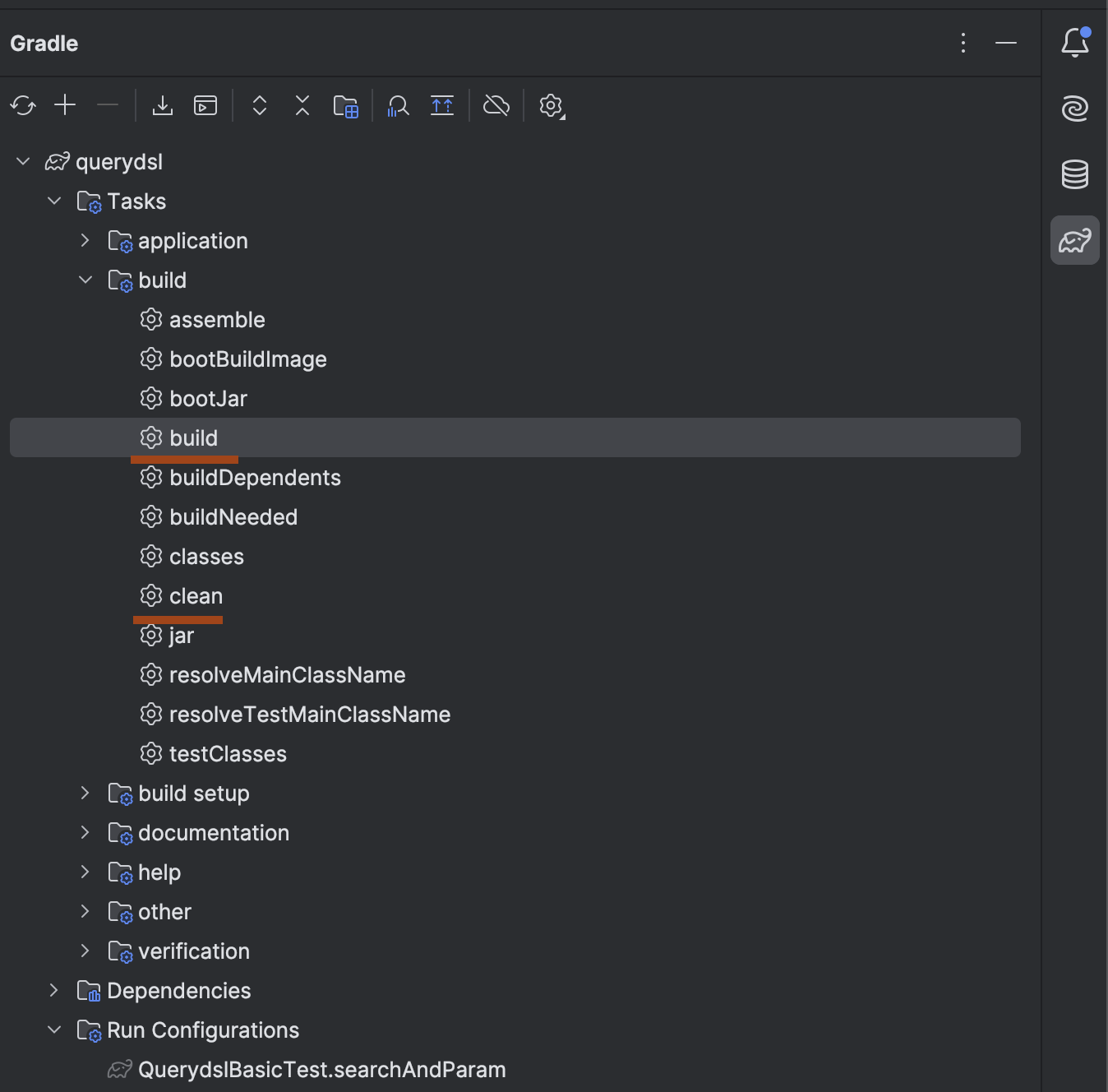This screenshot has height=1092, width=1108.
Task: Open AI Assistant spiral icon
Action: [1075, 108]
